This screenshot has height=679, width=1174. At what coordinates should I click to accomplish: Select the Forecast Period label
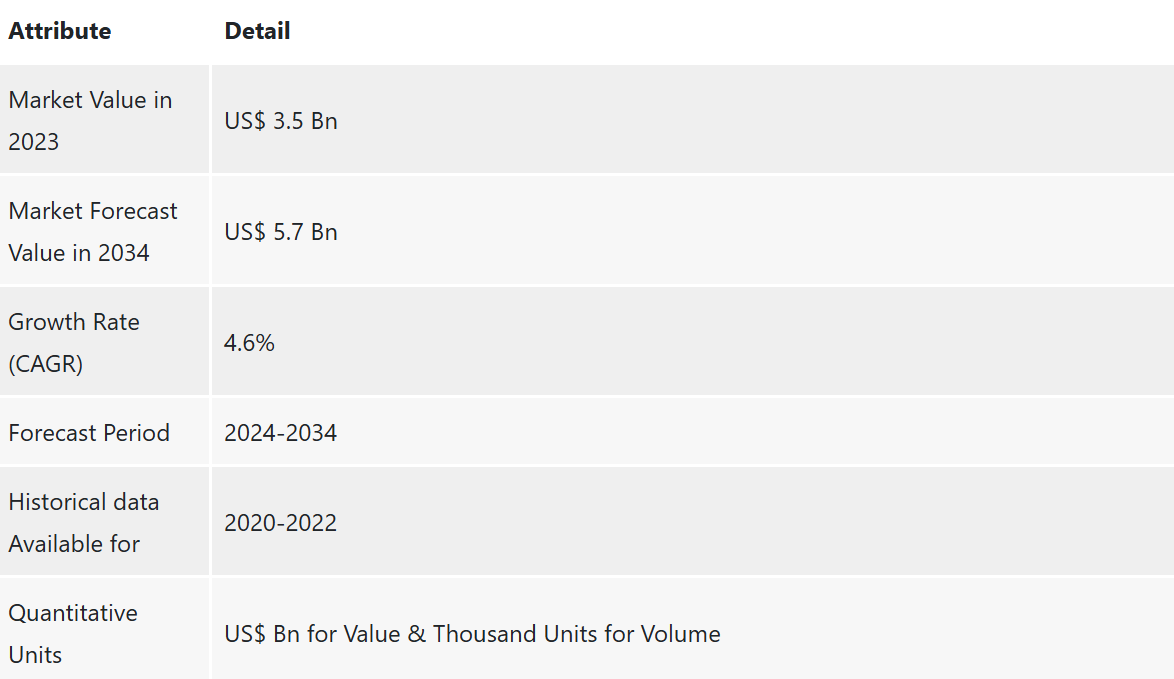coord(89,433)
